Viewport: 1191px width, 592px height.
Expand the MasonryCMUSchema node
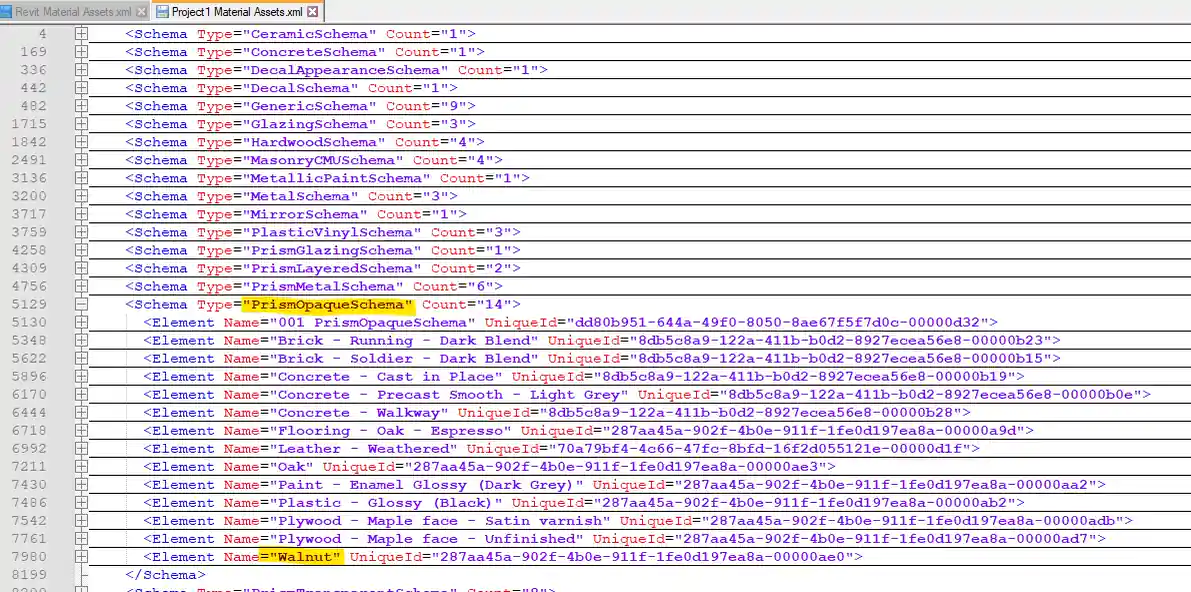pyautogui.click(x=81, y=159)
